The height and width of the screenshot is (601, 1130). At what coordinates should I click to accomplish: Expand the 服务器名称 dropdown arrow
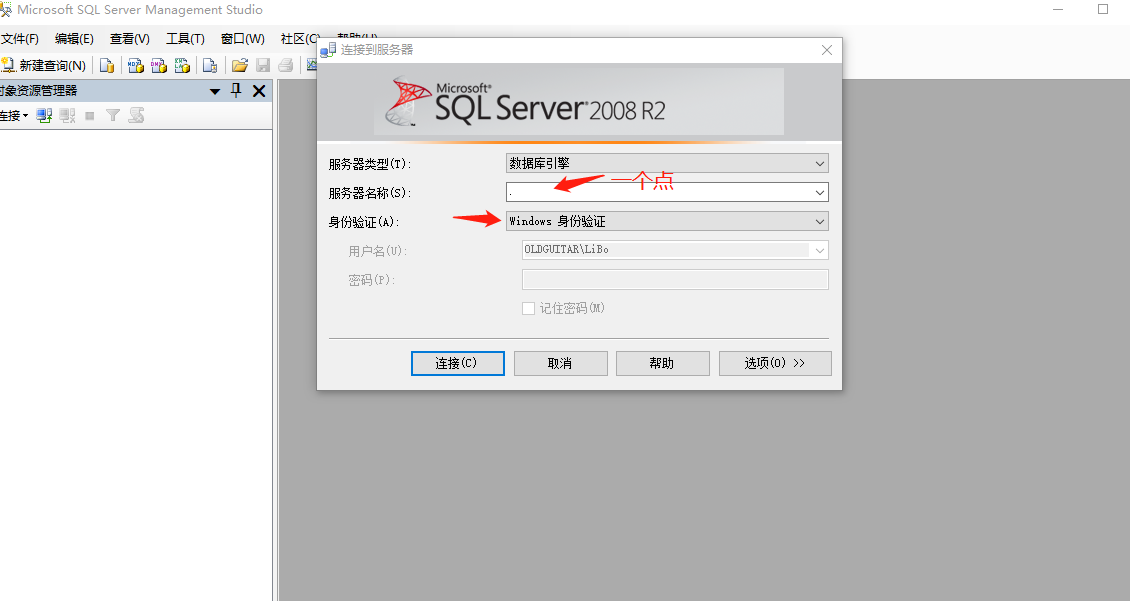[x=819, y=192]
